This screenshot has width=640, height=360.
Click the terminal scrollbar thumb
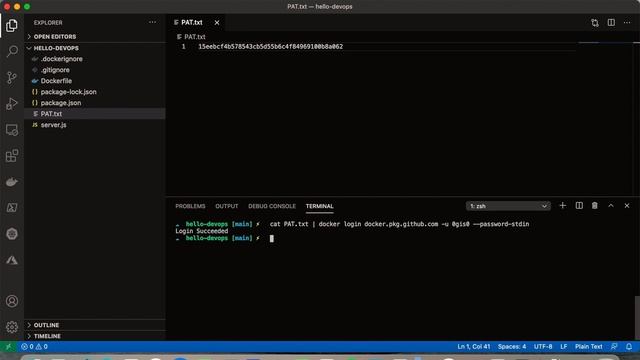(637, 317)
